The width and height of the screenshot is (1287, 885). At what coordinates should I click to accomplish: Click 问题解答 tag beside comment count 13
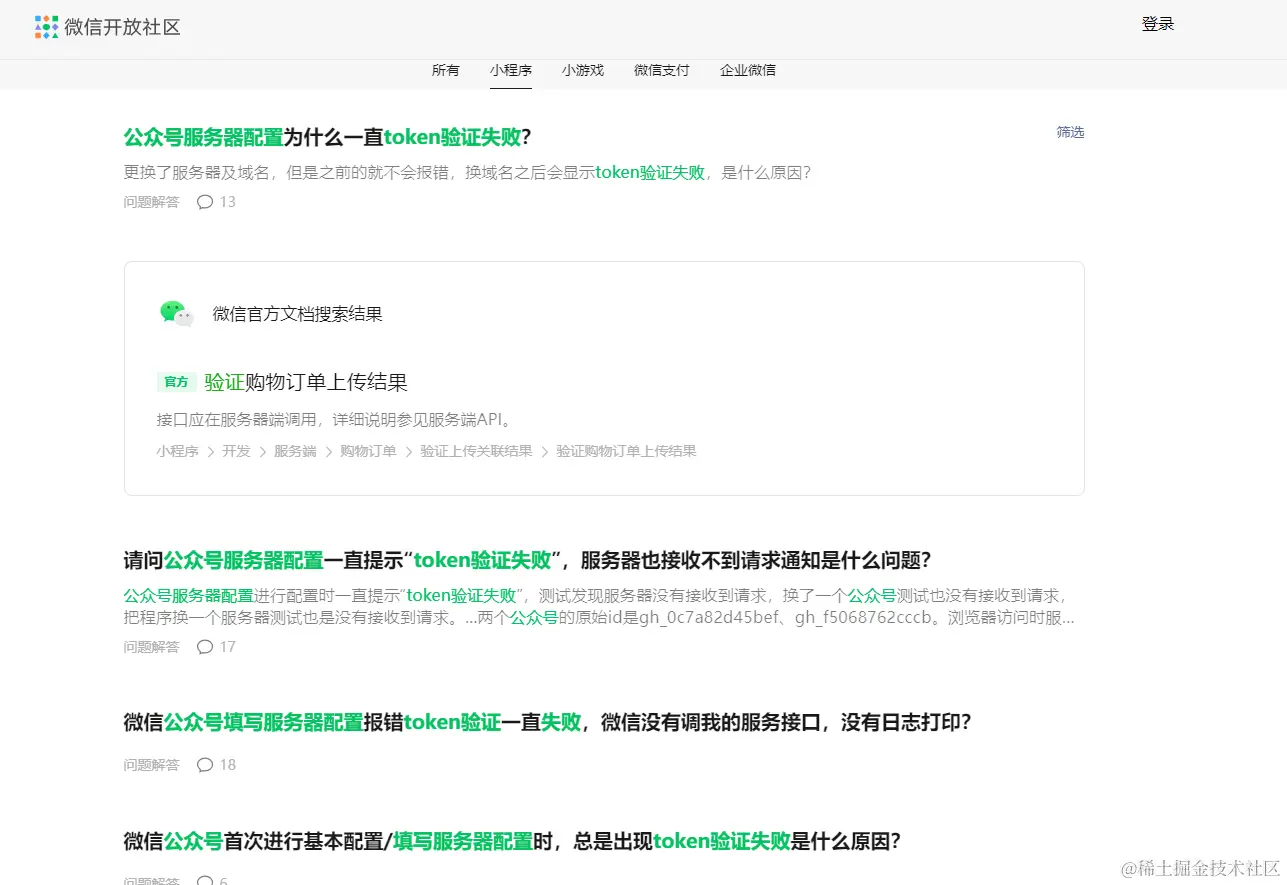click(x=152, y=202)
